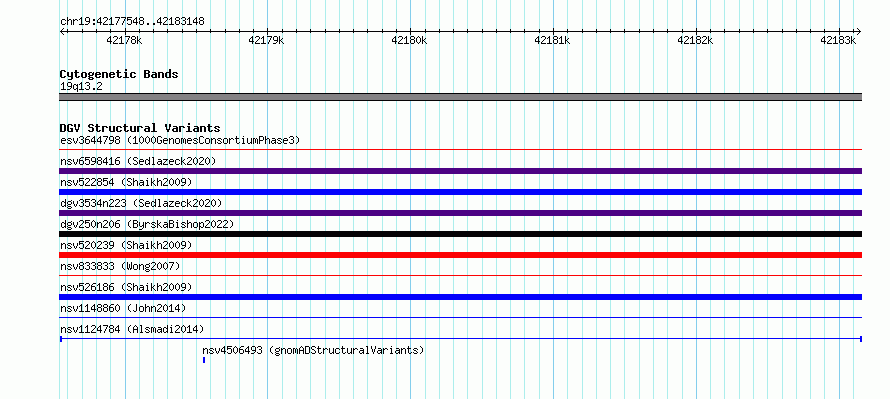Click the 19q13.2 band label

(x=81, y=87)
